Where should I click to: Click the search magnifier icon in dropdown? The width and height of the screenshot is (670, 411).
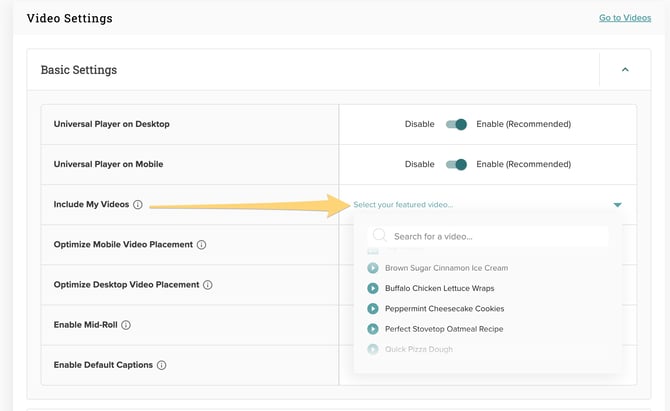380,237
